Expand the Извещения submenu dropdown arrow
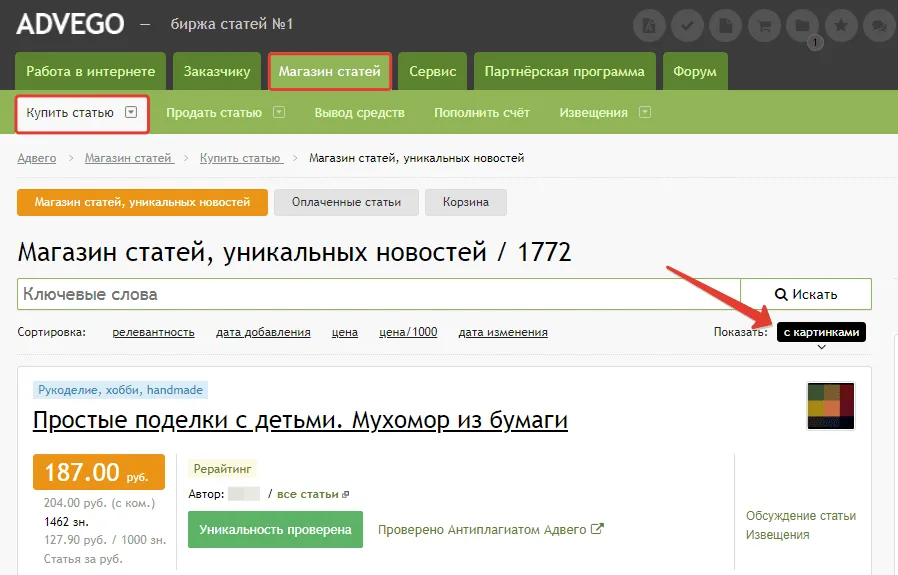Image resolution: width=898 pixels, height=575 pixels. 645,112
